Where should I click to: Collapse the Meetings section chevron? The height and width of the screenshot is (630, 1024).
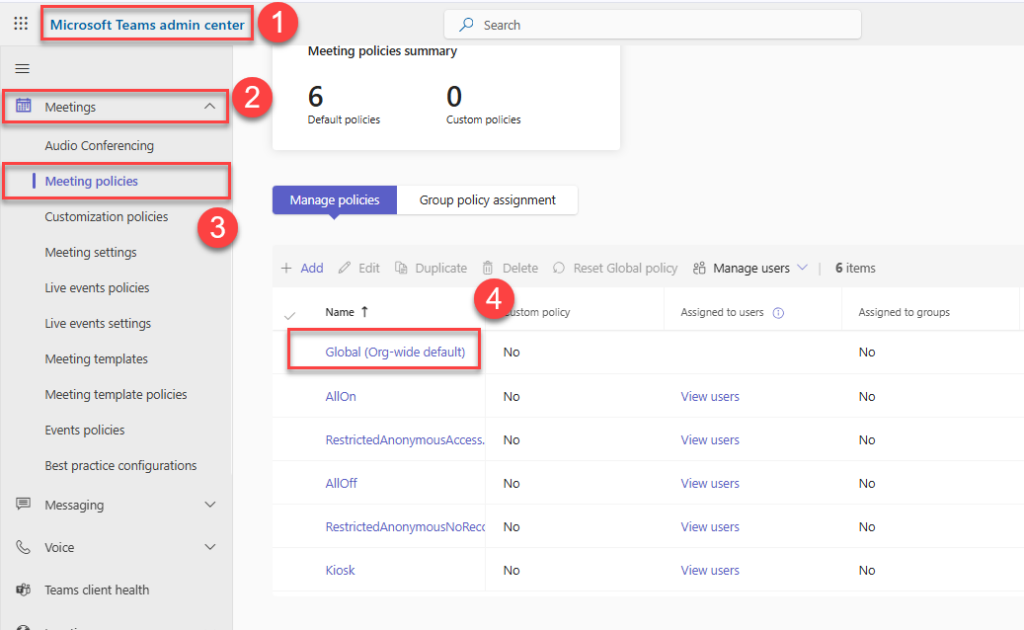point(210,106)
